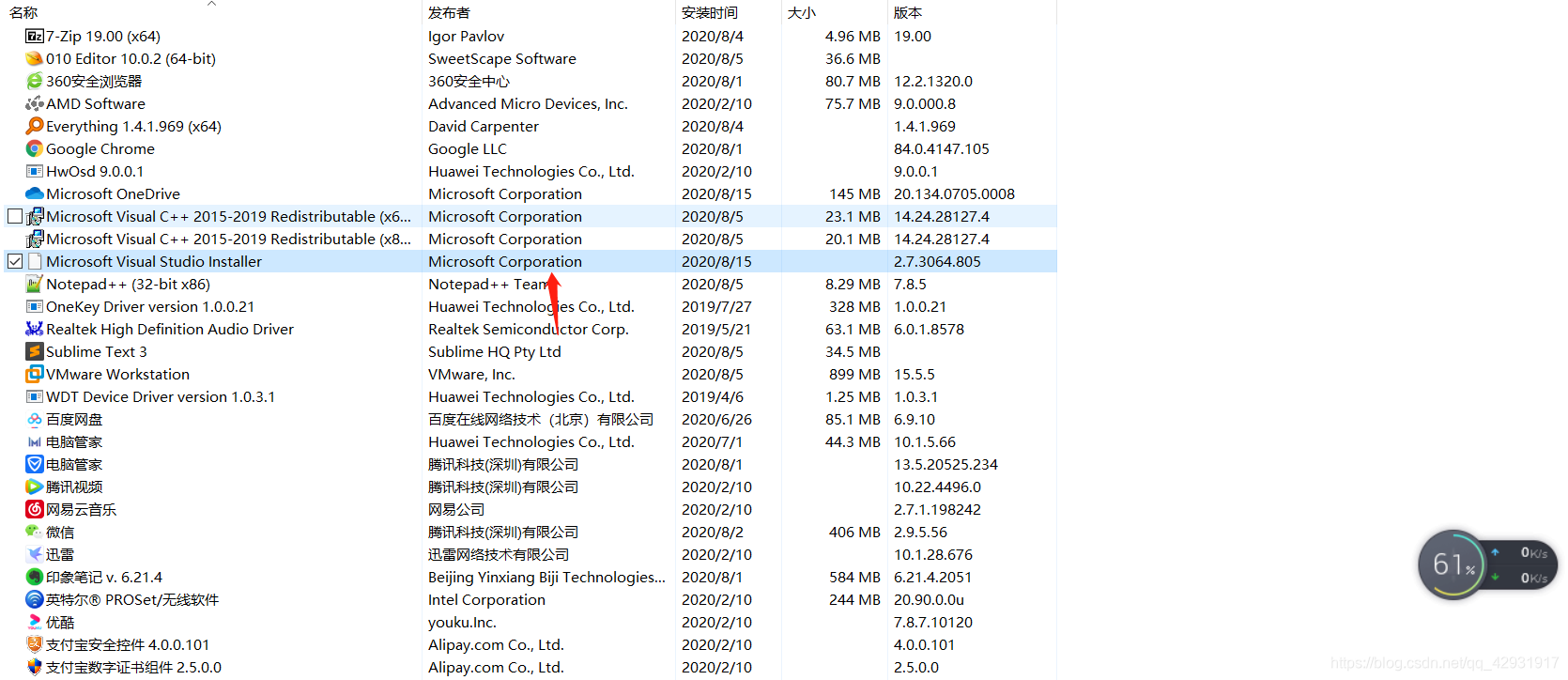Click the AMD Software icon
Viewport: 1568px width, 680px height.
tap(35, 103)
